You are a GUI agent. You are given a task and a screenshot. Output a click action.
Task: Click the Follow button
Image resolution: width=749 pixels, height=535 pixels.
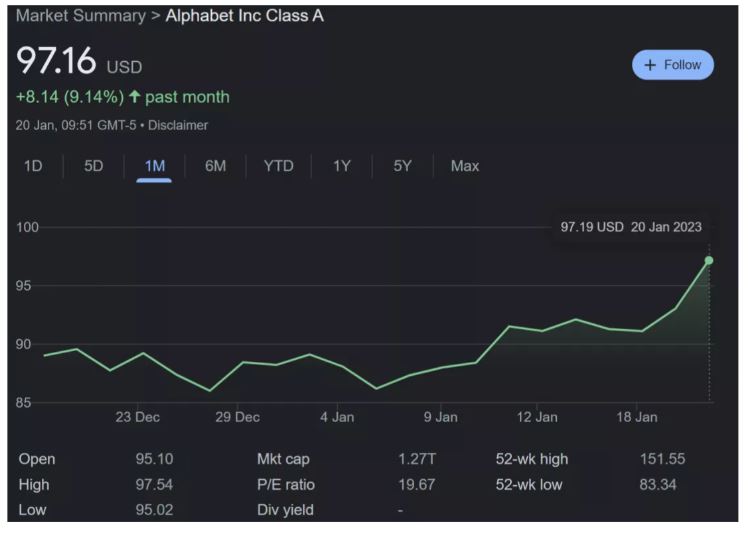click(672, 65)
